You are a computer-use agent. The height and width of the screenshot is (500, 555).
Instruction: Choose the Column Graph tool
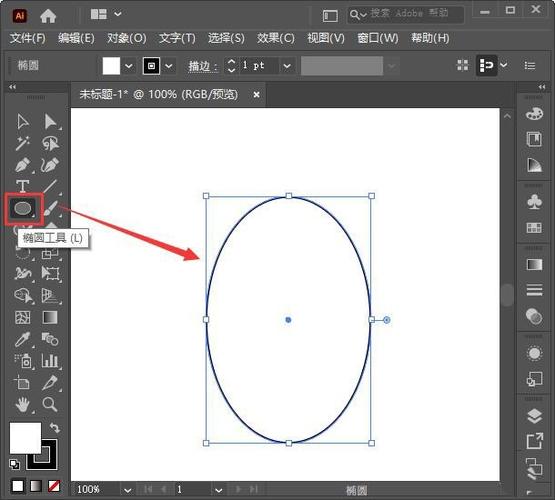point(50,361)
